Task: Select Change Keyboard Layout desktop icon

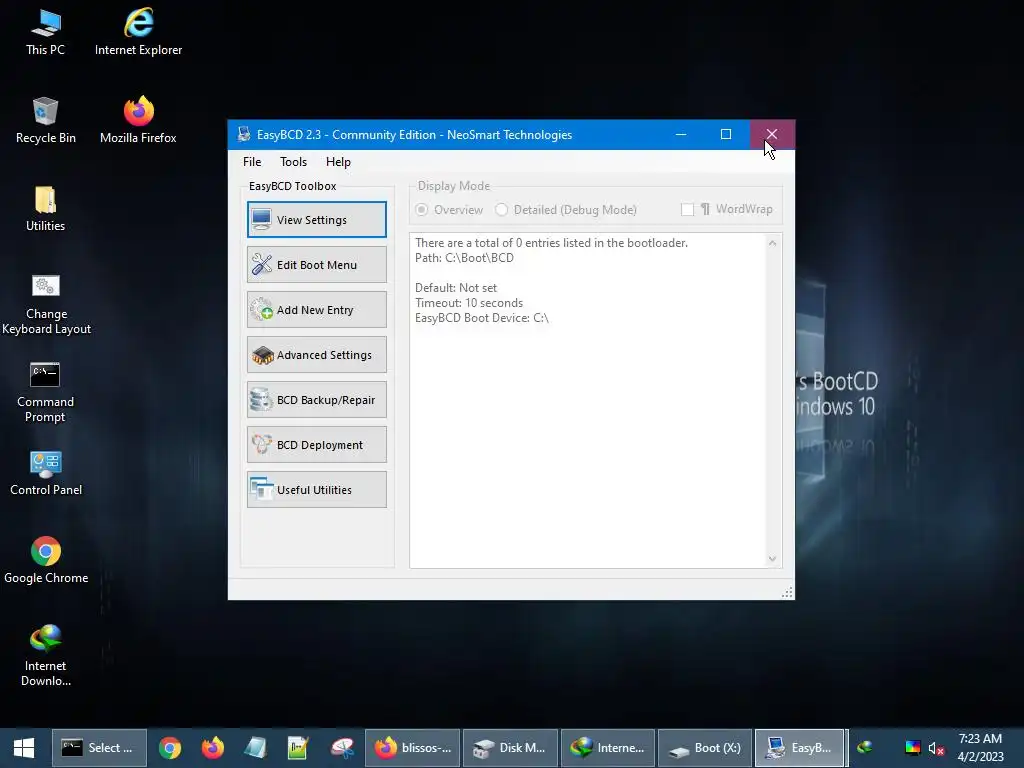Action: (46, 305)
